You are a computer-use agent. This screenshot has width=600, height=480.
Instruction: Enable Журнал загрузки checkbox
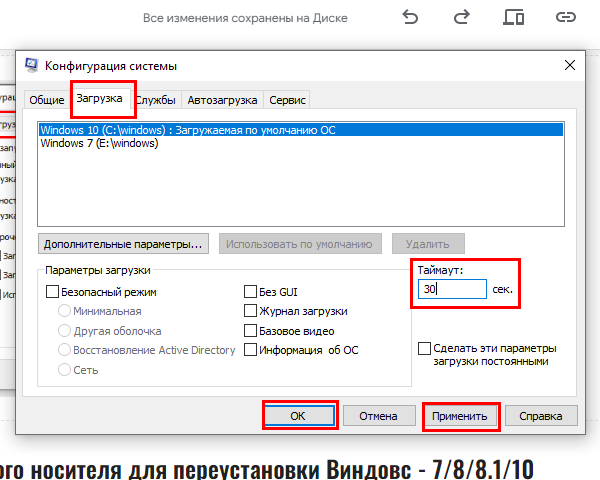(x=250, y=311)
